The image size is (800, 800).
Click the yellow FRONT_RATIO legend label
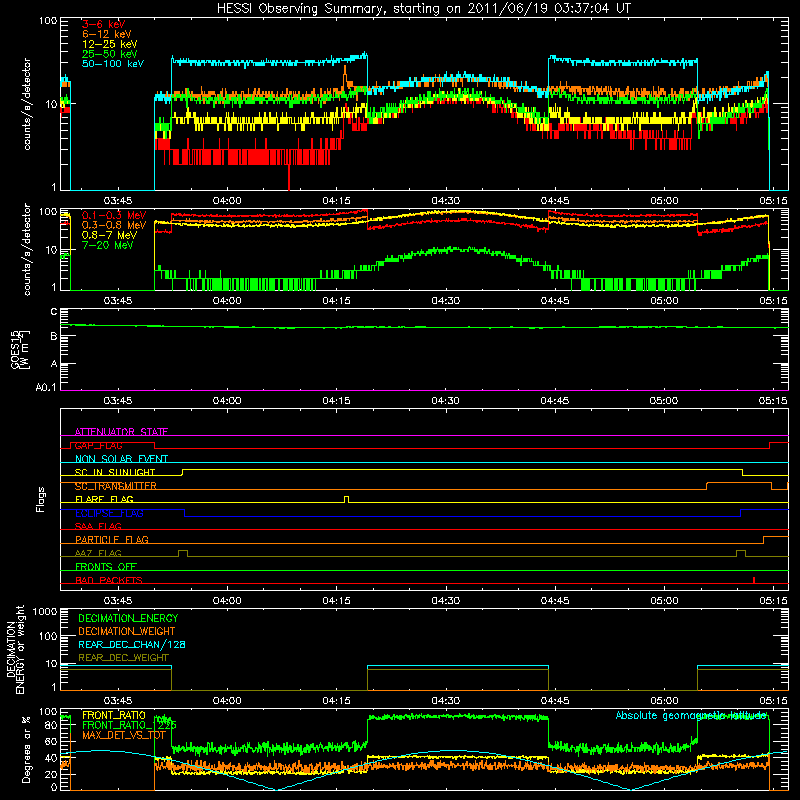114,715
